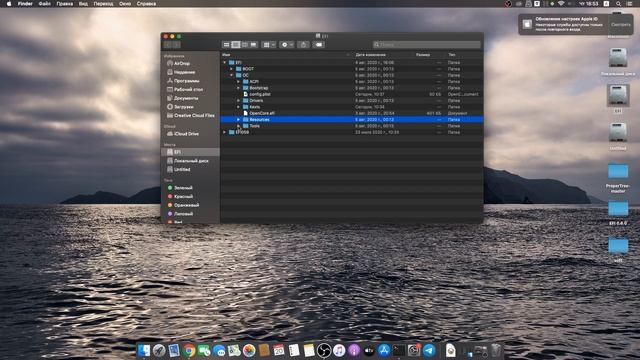Collapse the OC folder

tap(231, 75)
